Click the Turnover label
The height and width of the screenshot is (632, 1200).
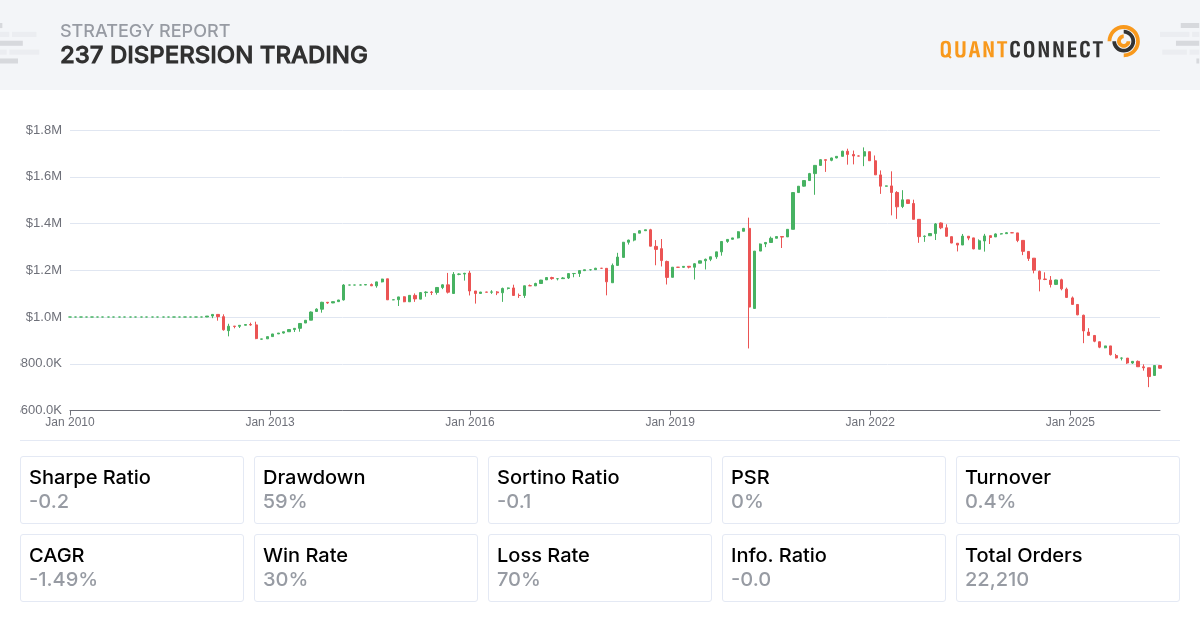click(1008, 477)
